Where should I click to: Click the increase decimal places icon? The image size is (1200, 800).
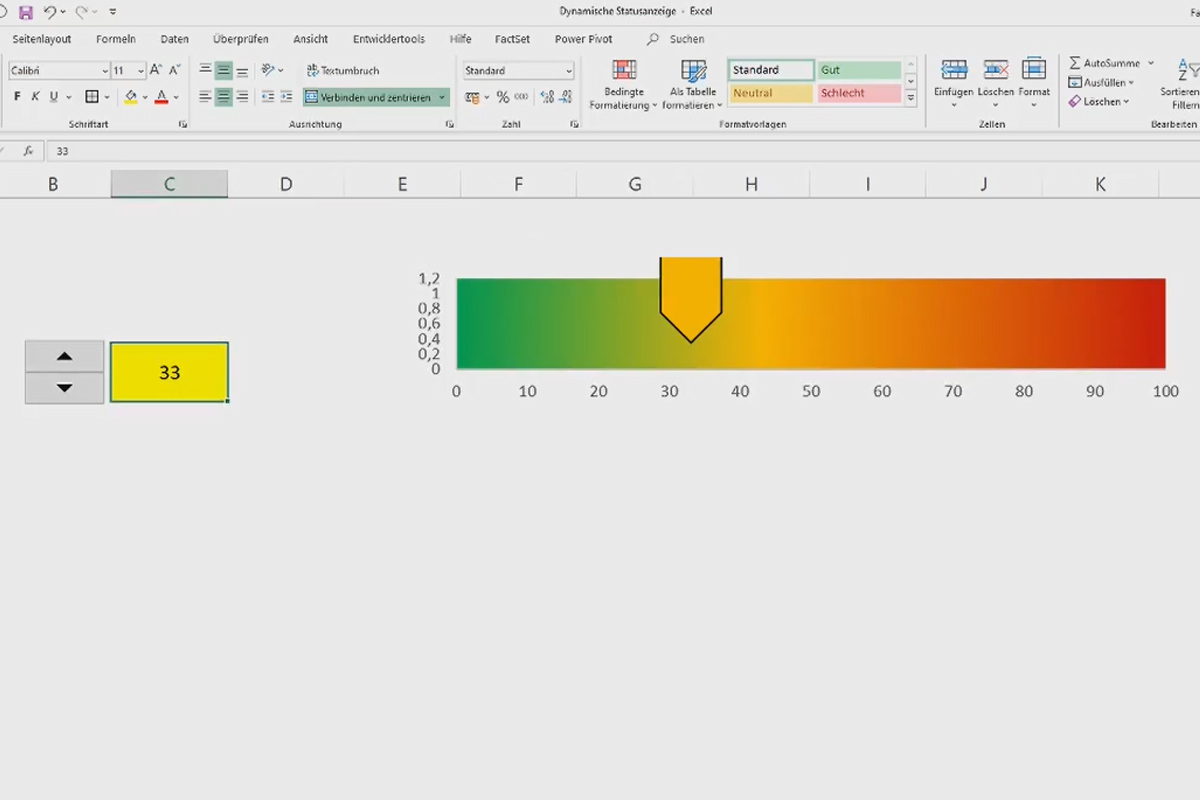point(546,97)
